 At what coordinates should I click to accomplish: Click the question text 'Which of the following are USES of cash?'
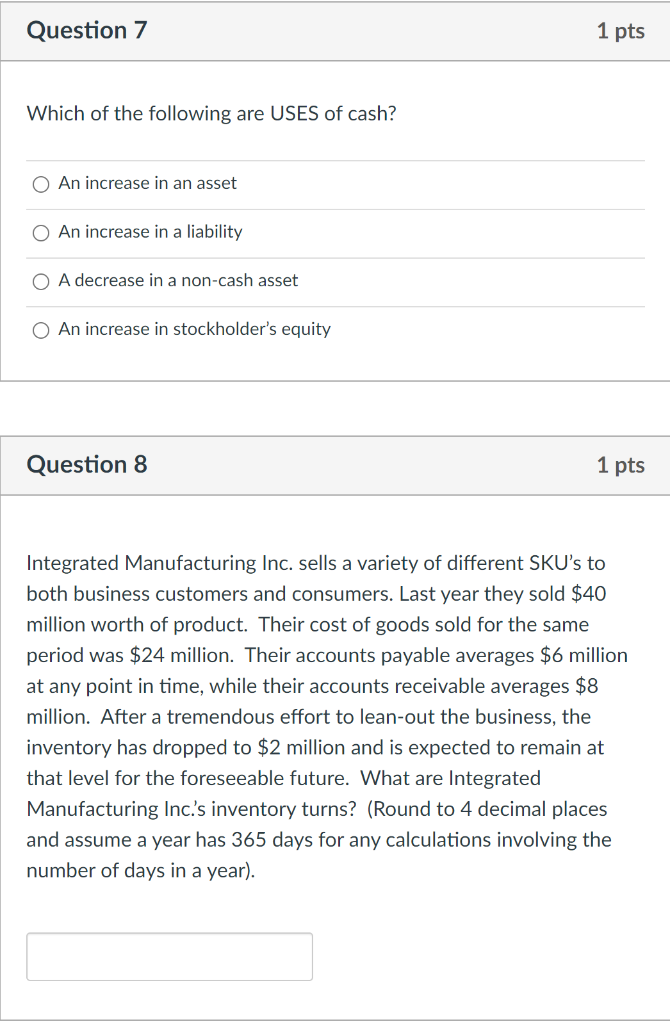pos(211,113)
